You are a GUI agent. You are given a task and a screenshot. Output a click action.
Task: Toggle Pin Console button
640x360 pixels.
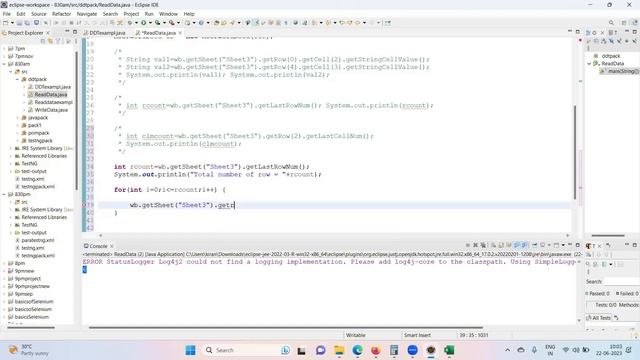coord(534,245)
